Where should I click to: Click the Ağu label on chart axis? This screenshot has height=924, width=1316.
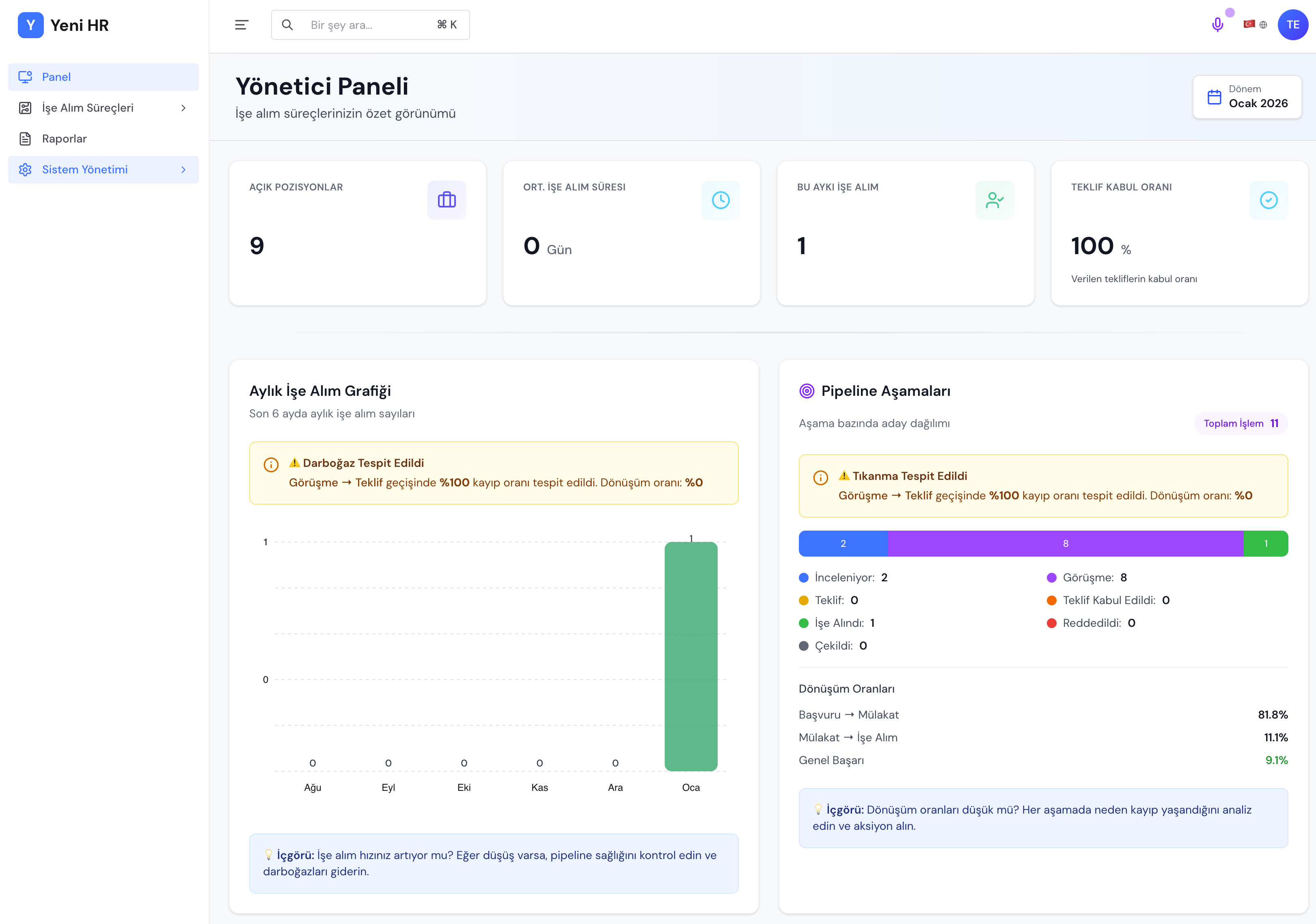(x=313, y=788)
